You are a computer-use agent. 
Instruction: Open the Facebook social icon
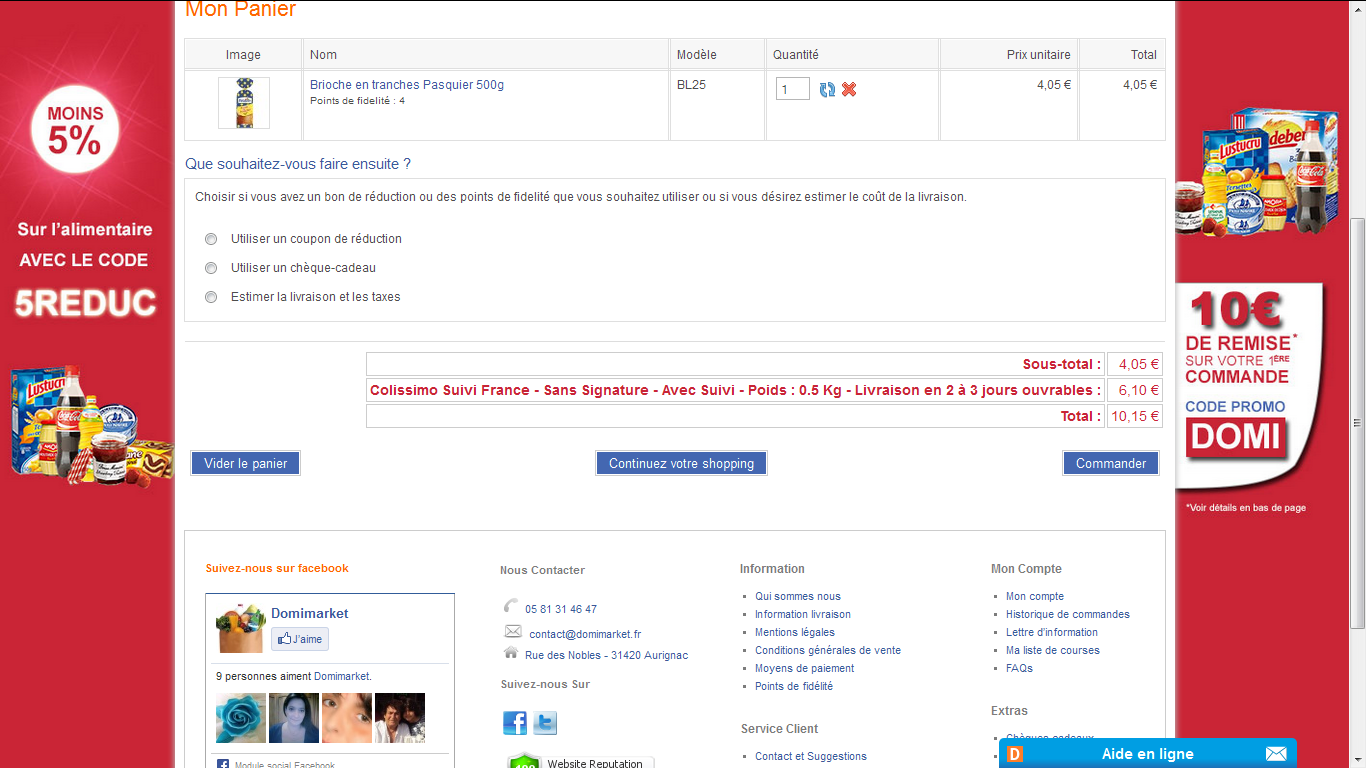[x=515, y=723]
